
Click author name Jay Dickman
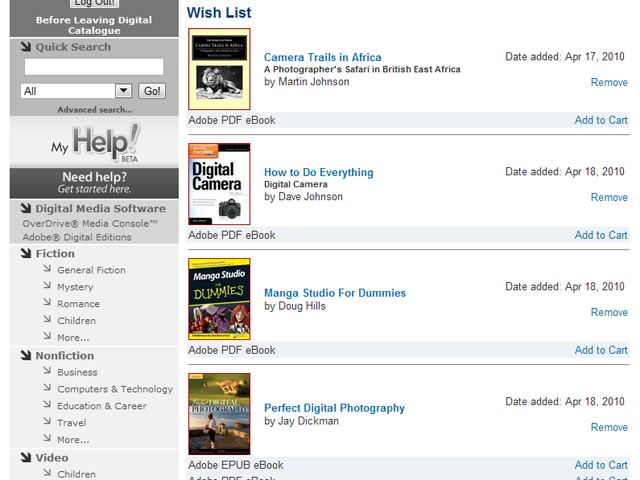(308, 421)
